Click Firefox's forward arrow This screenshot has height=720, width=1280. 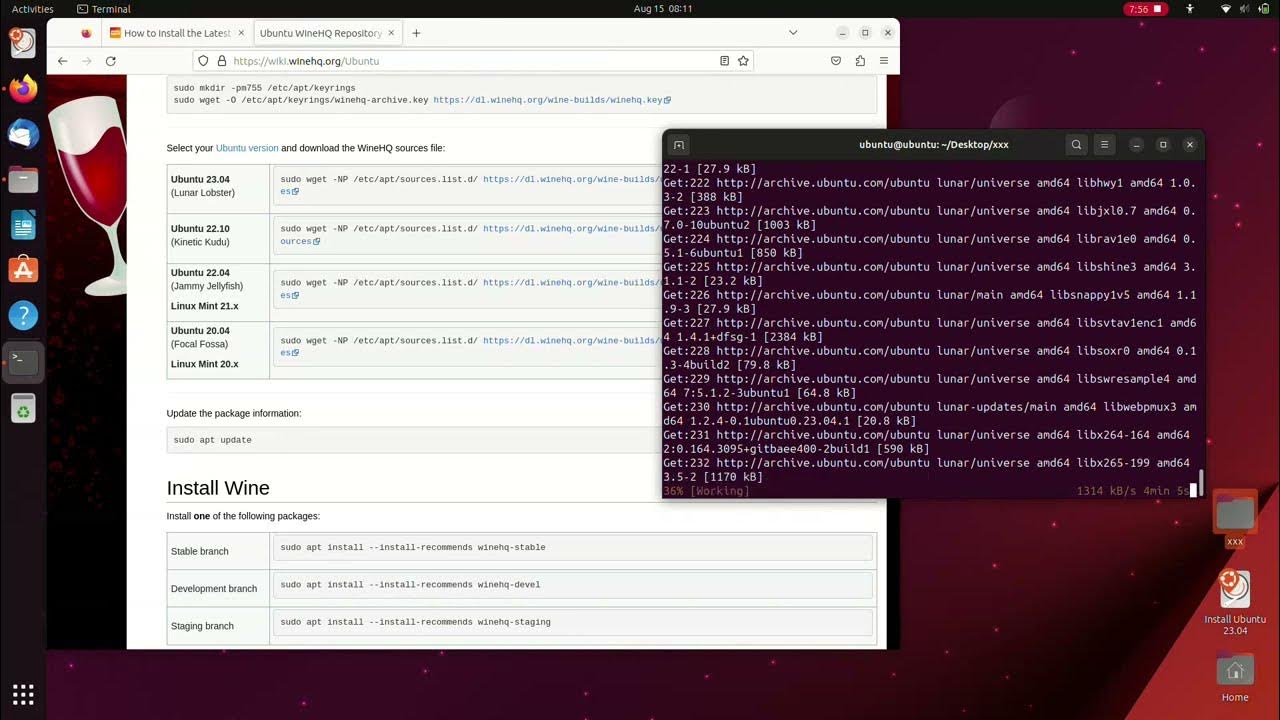[x=86, y=61]
